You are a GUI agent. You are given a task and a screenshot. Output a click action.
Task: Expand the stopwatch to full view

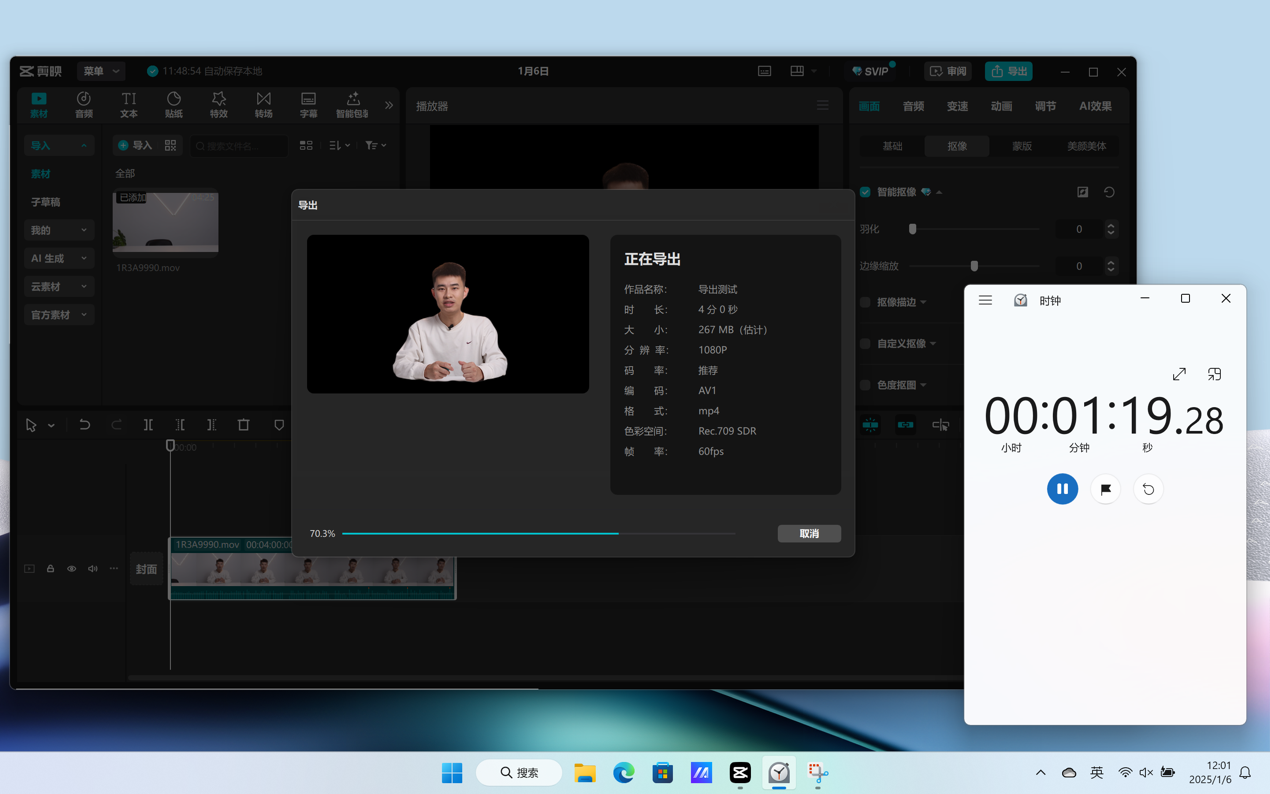[x=1179, y=374]
